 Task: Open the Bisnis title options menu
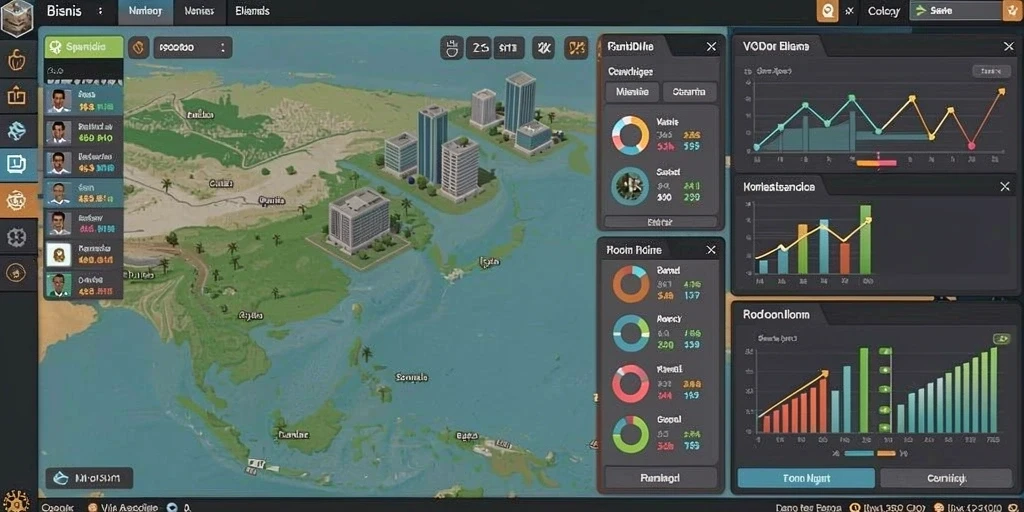100,11
